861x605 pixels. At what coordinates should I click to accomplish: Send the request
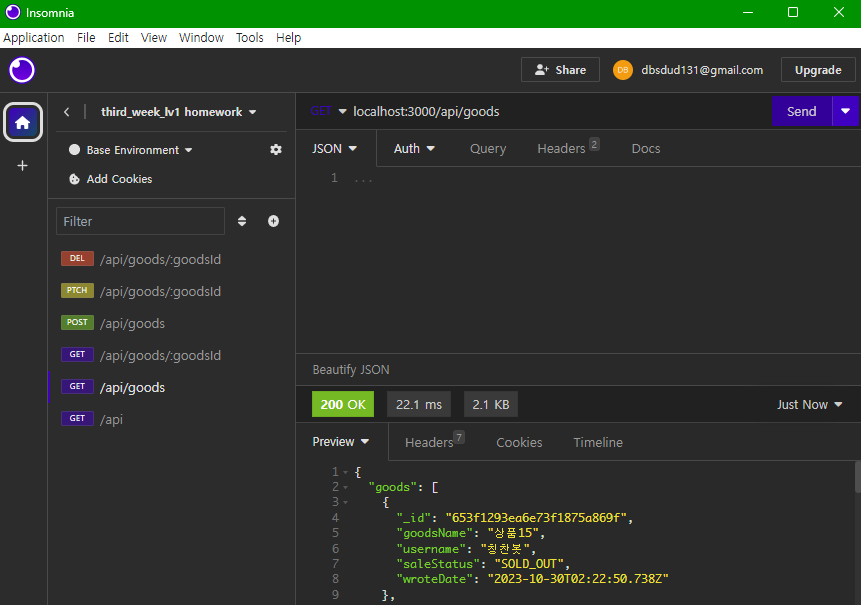click(802, 111)
